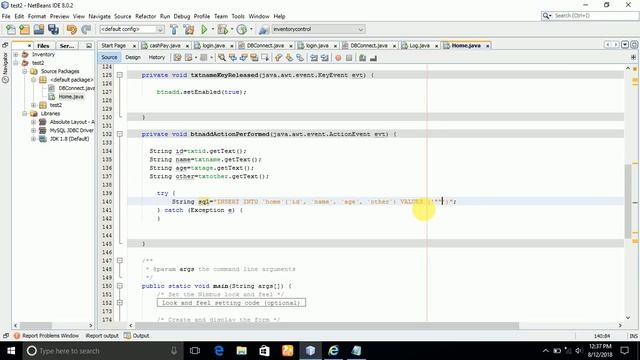Viewport: 640px width, 360px height.
Task: Open the default config dropdown
Action: pyautogui.click(x=132, y=29)
